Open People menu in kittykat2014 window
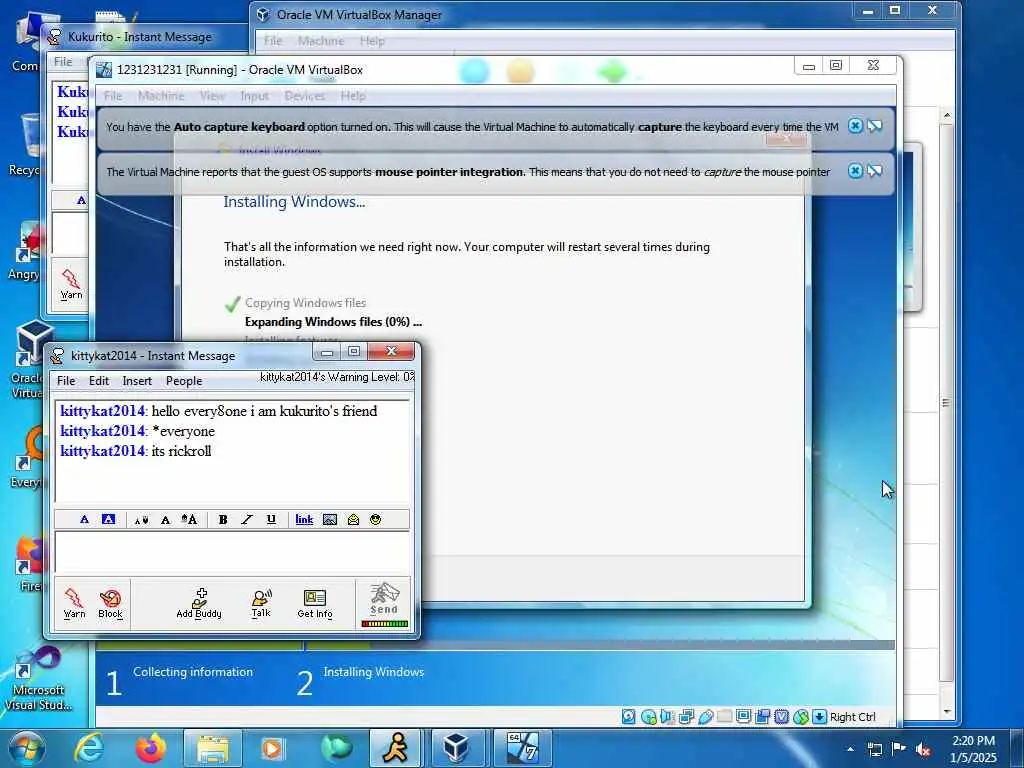The image size is (1024, 768). point(184,381)
